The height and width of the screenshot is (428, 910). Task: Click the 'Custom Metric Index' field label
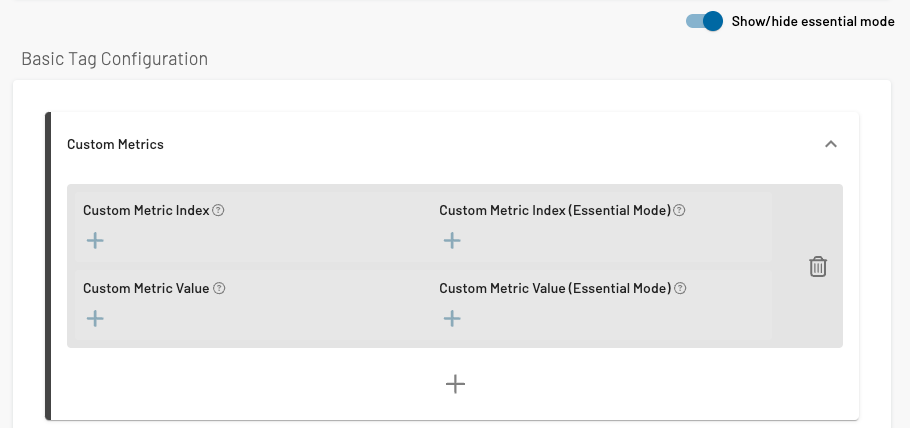pyautogui.click(x=146, y=211)
